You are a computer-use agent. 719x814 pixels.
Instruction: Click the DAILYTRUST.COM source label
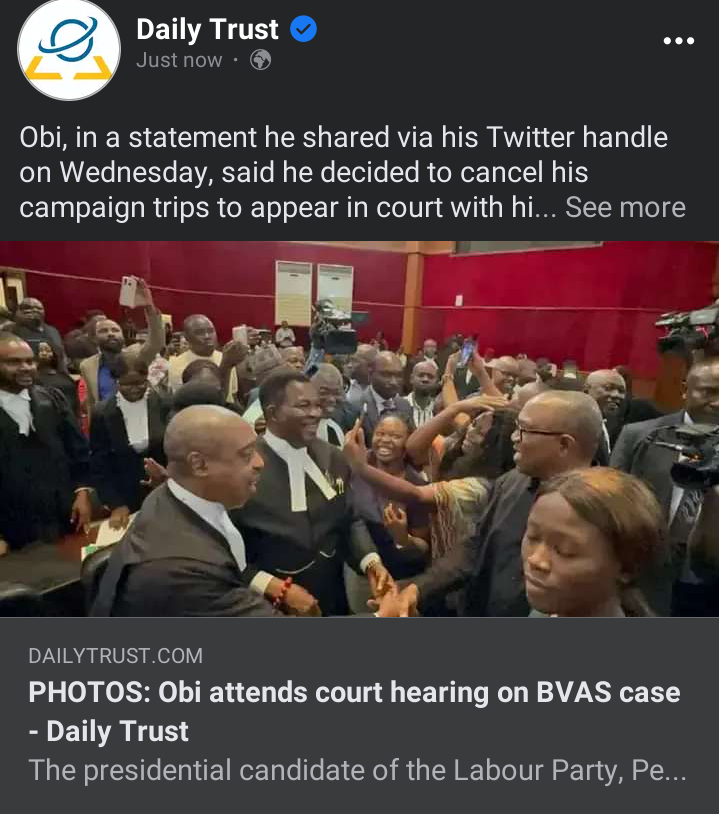(116, 656)
